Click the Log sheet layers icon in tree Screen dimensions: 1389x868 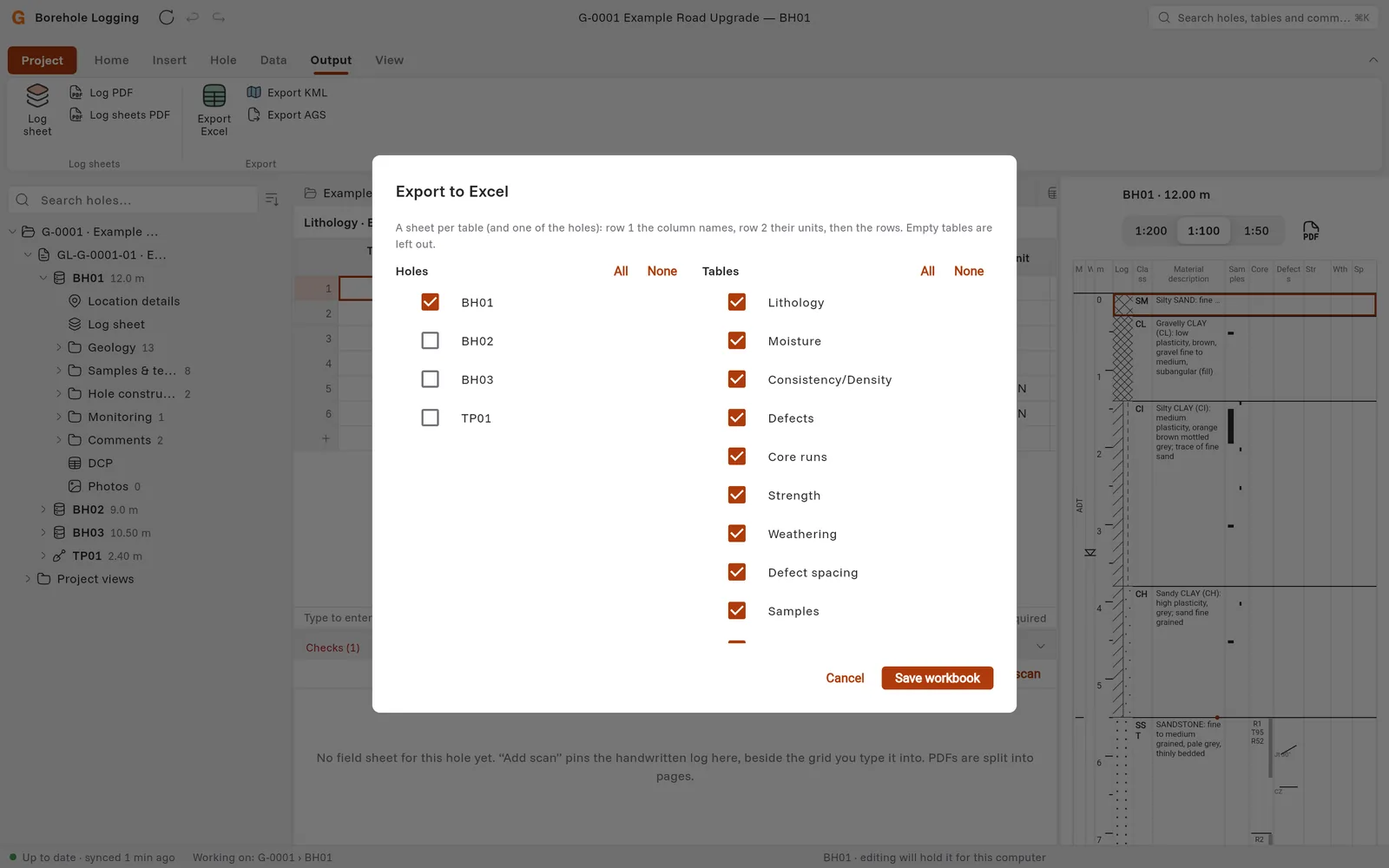75,324
